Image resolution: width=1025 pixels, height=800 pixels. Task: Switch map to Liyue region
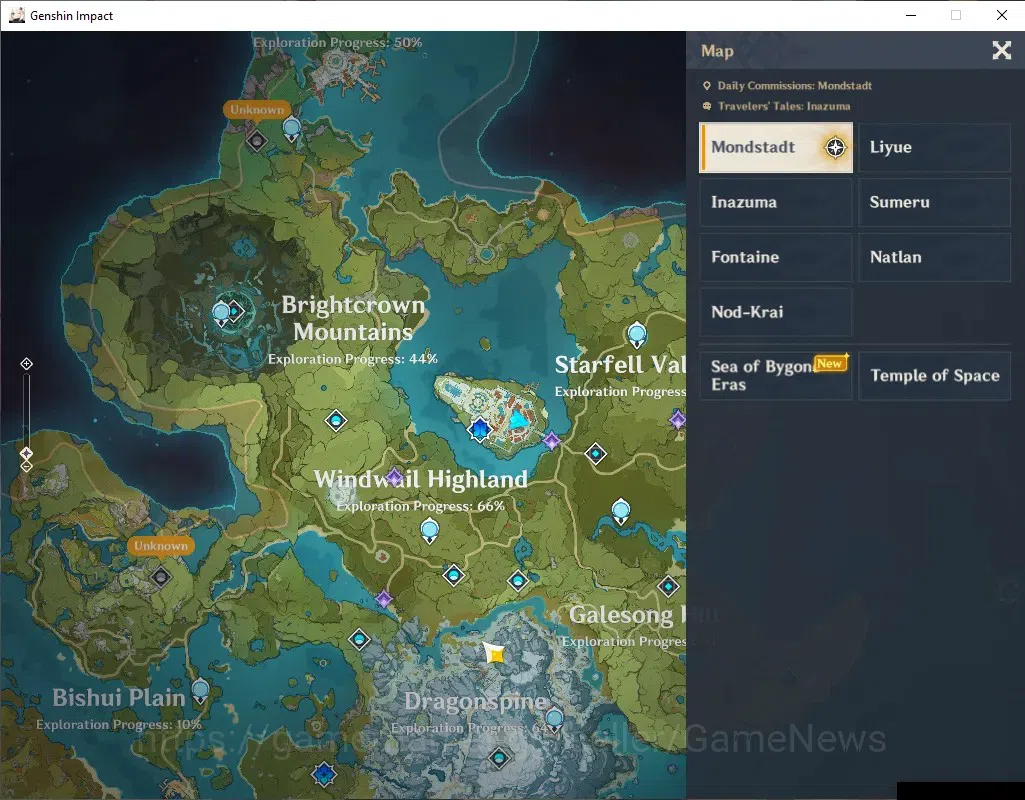pos(934,148)
